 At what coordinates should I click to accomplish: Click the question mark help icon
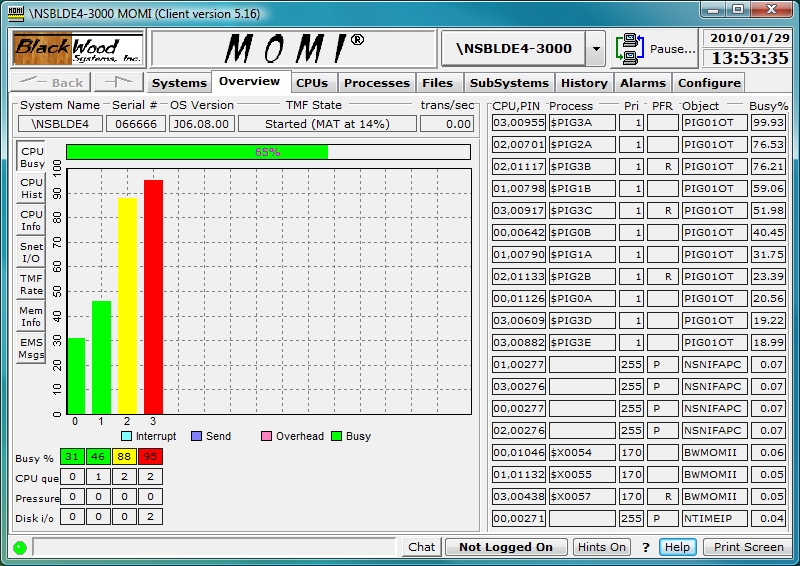[x=646, y=547]
